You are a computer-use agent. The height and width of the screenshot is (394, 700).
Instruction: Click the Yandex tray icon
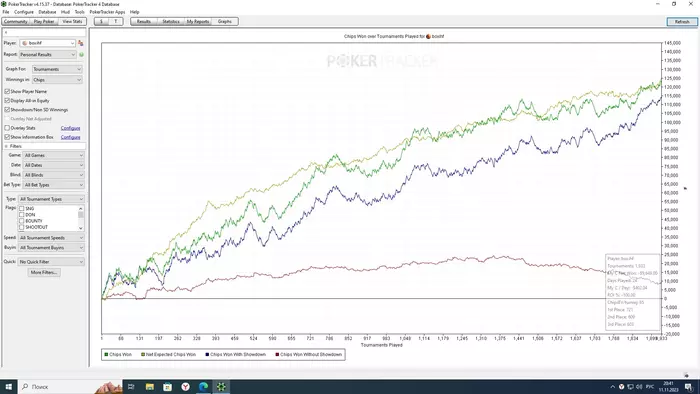point(621,386)
